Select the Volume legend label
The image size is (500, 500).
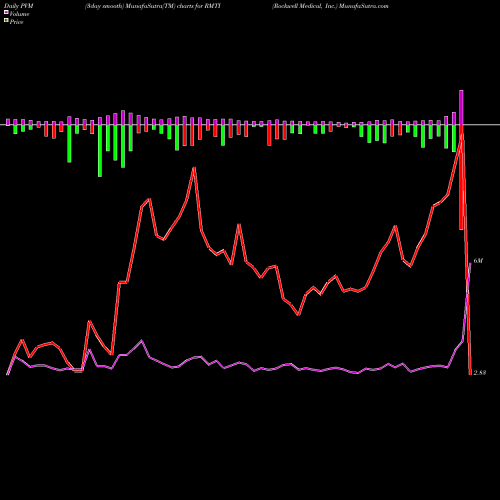(19, 14)
